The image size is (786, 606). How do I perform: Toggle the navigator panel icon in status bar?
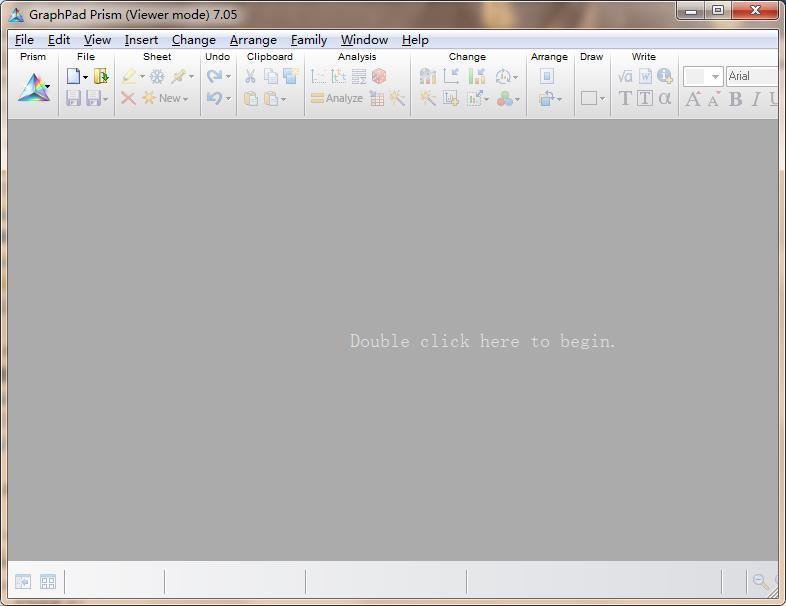pos(23,582)
